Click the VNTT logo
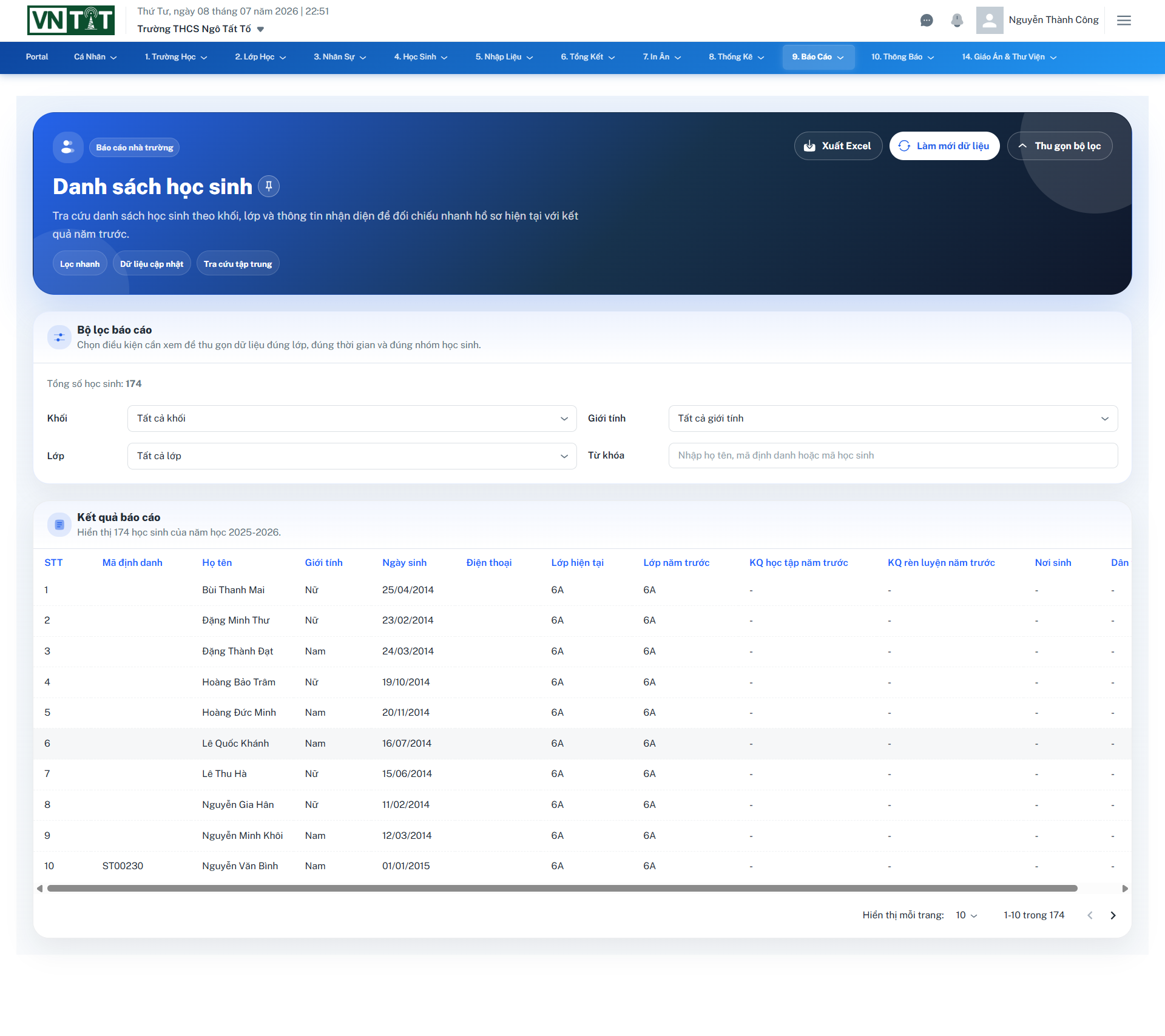This screenshot has width=1165, height=1036. pos(71,20)
